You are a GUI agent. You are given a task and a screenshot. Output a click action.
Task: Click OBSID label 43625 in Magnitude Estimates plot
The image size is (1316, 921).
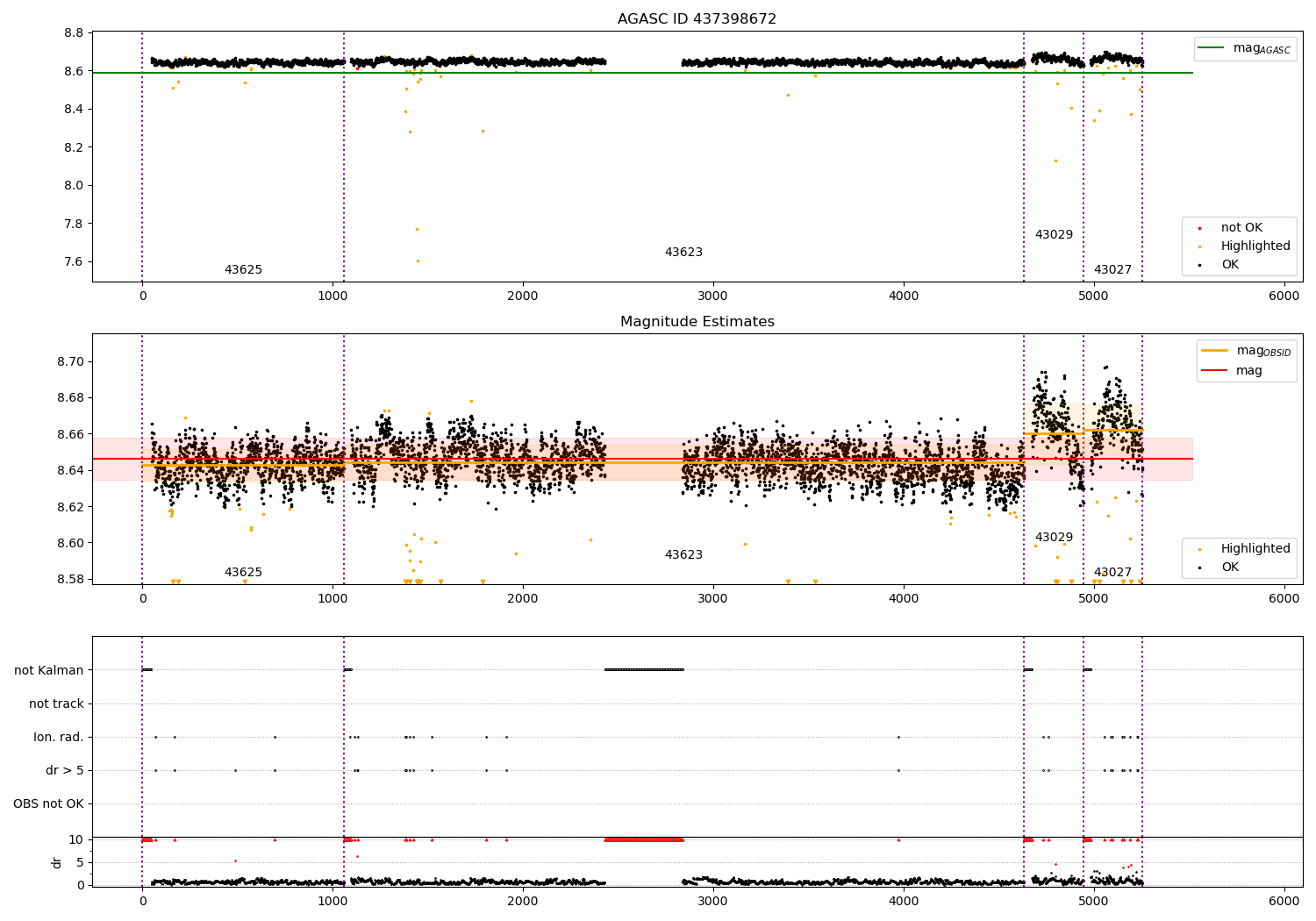click(243, 573)
